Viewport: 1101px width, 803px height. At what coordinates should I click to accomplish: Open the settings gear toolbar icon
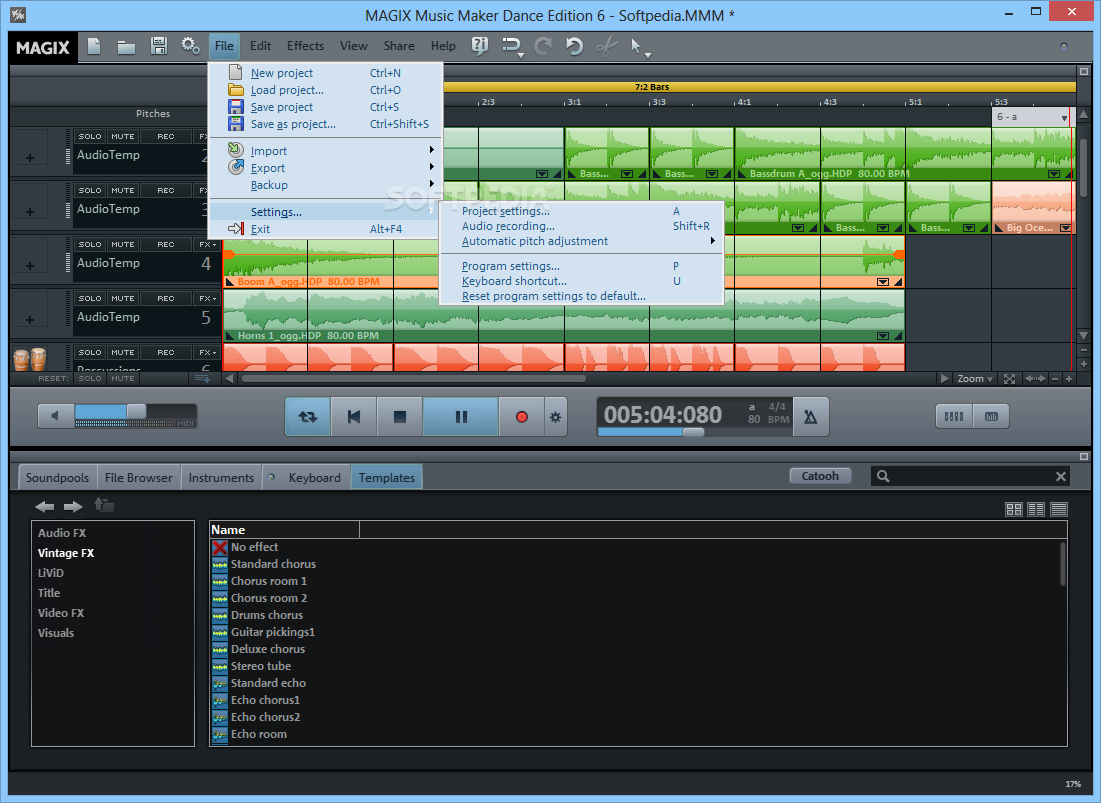tap(190, 46)
